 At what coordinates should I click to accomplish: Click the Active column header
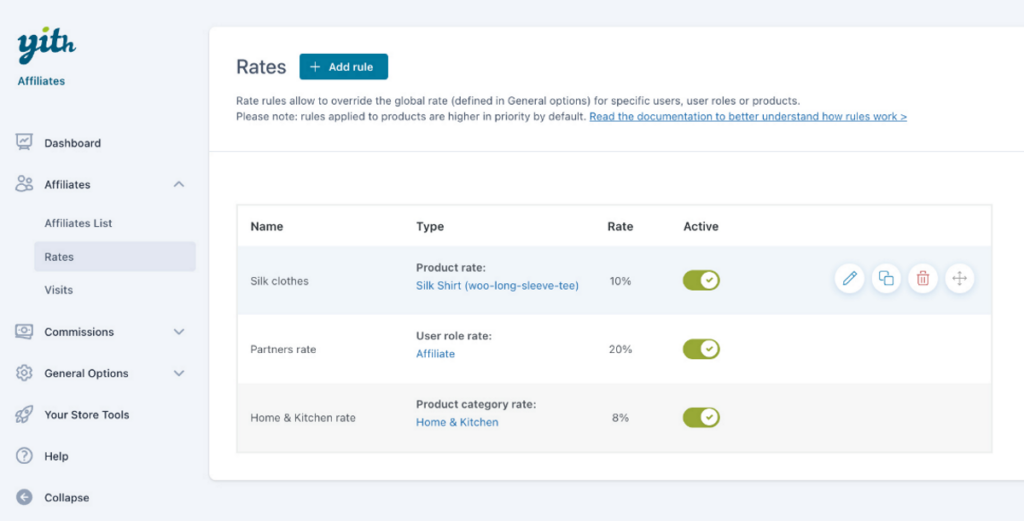click(701, 227)
